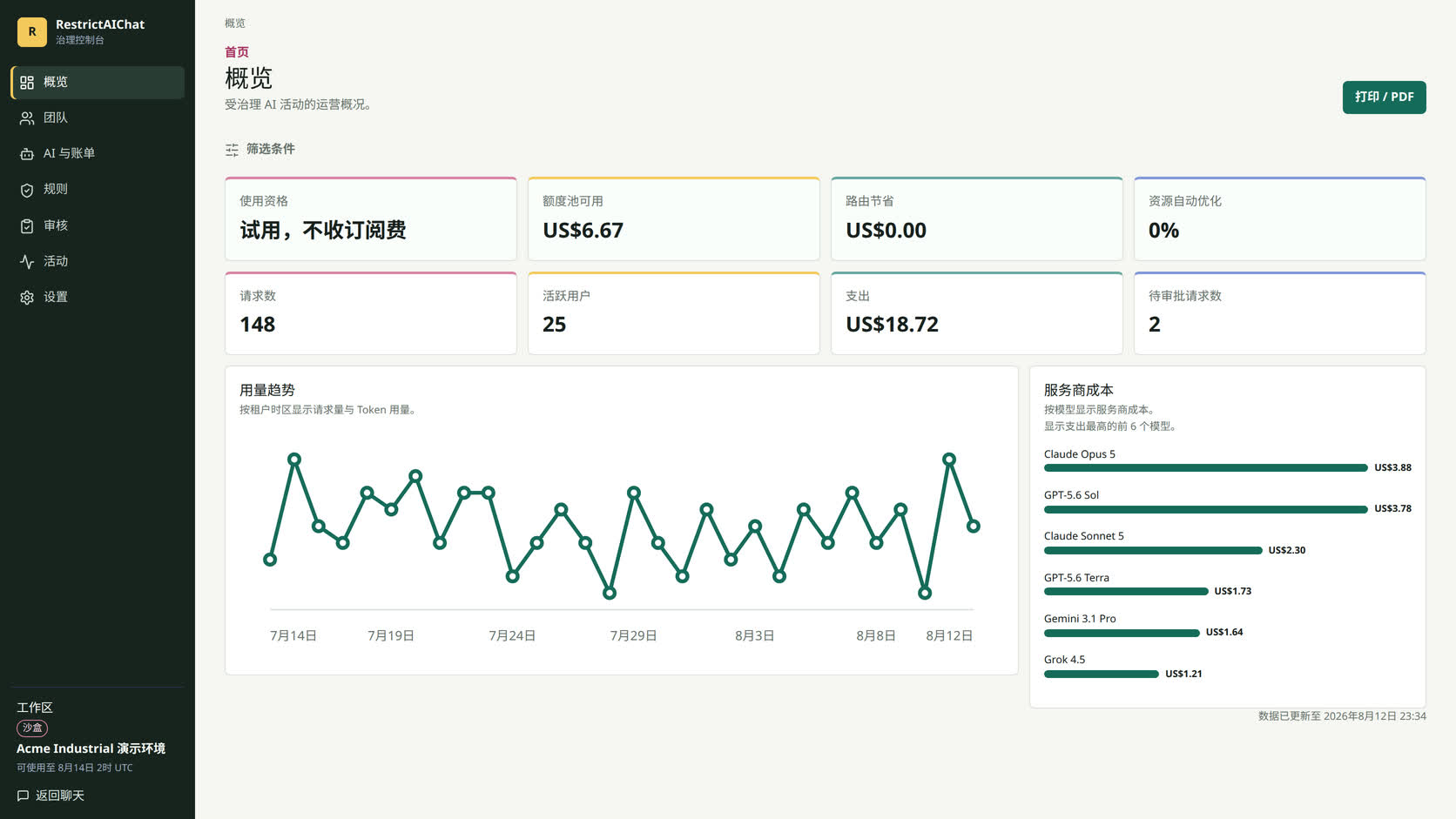Click the 活跃用户 25 card

(x=674, y=313)
